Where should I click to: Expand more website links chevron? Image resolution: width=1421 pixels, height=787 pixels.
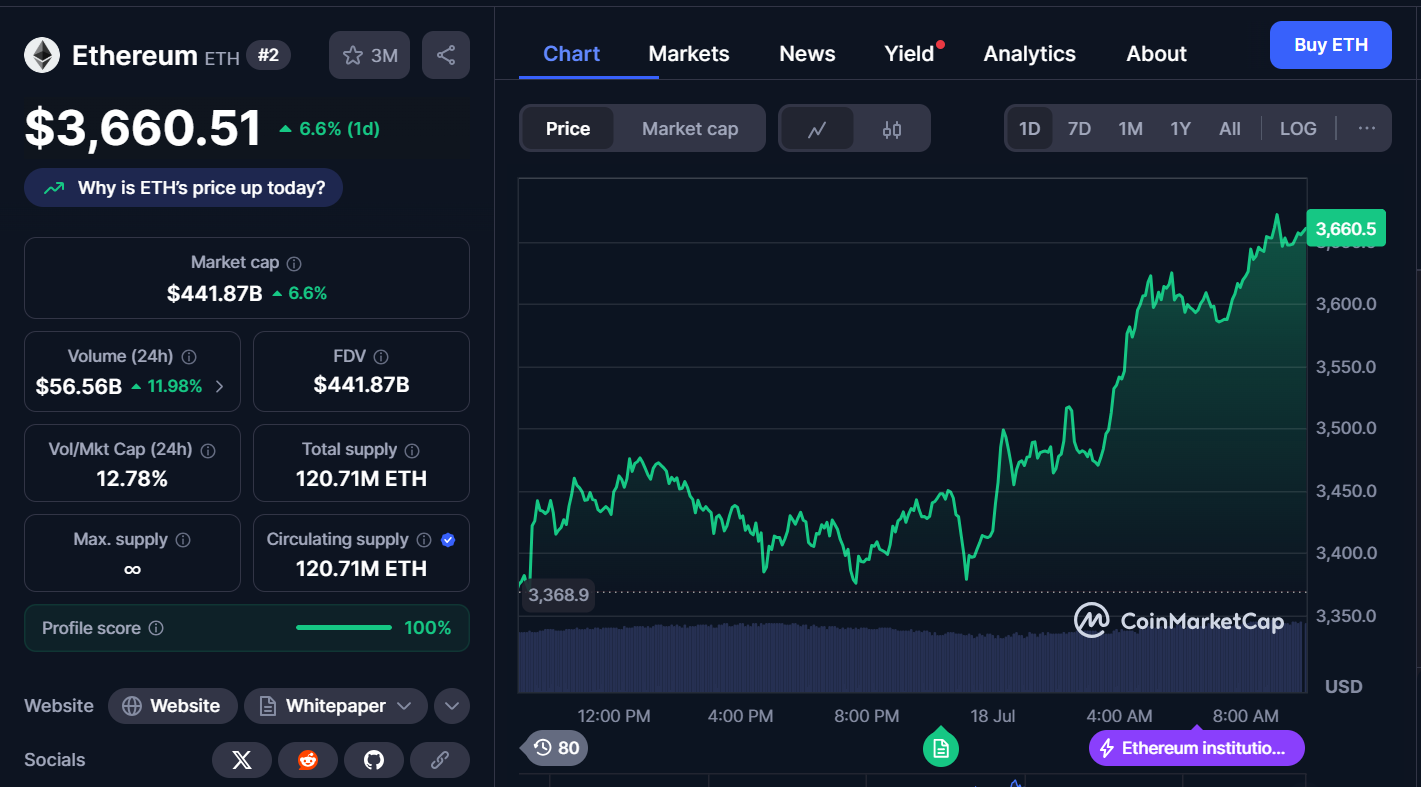tap(452, 706)
